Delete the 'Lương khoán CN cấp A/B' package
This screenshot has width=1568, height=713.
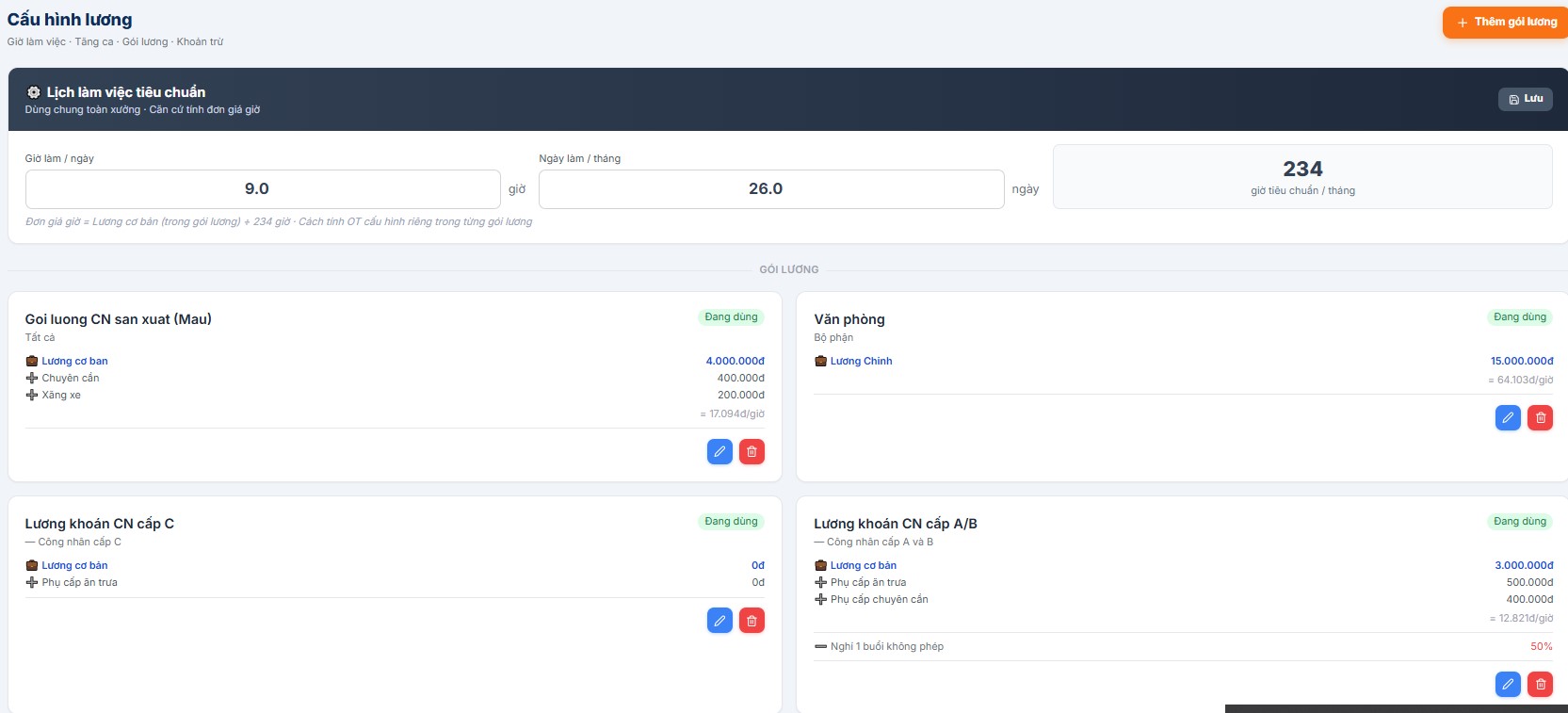coord(1540,685)
